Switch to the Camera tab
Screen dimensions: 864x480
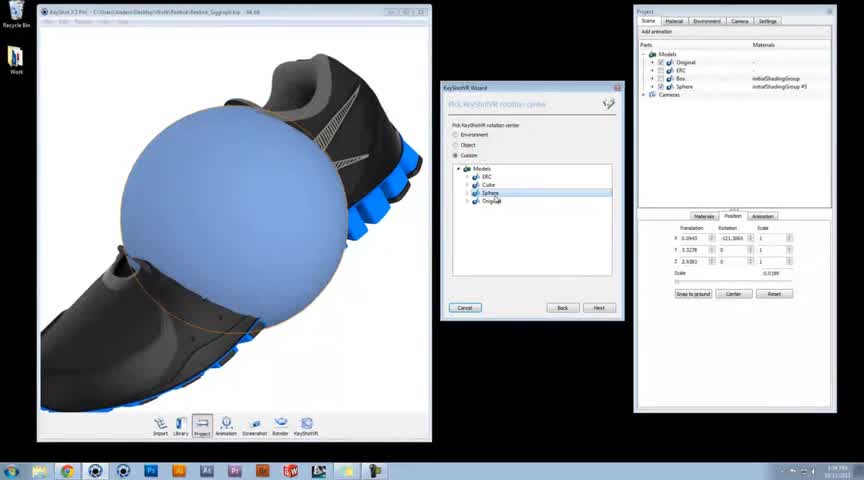coord(739,21)
